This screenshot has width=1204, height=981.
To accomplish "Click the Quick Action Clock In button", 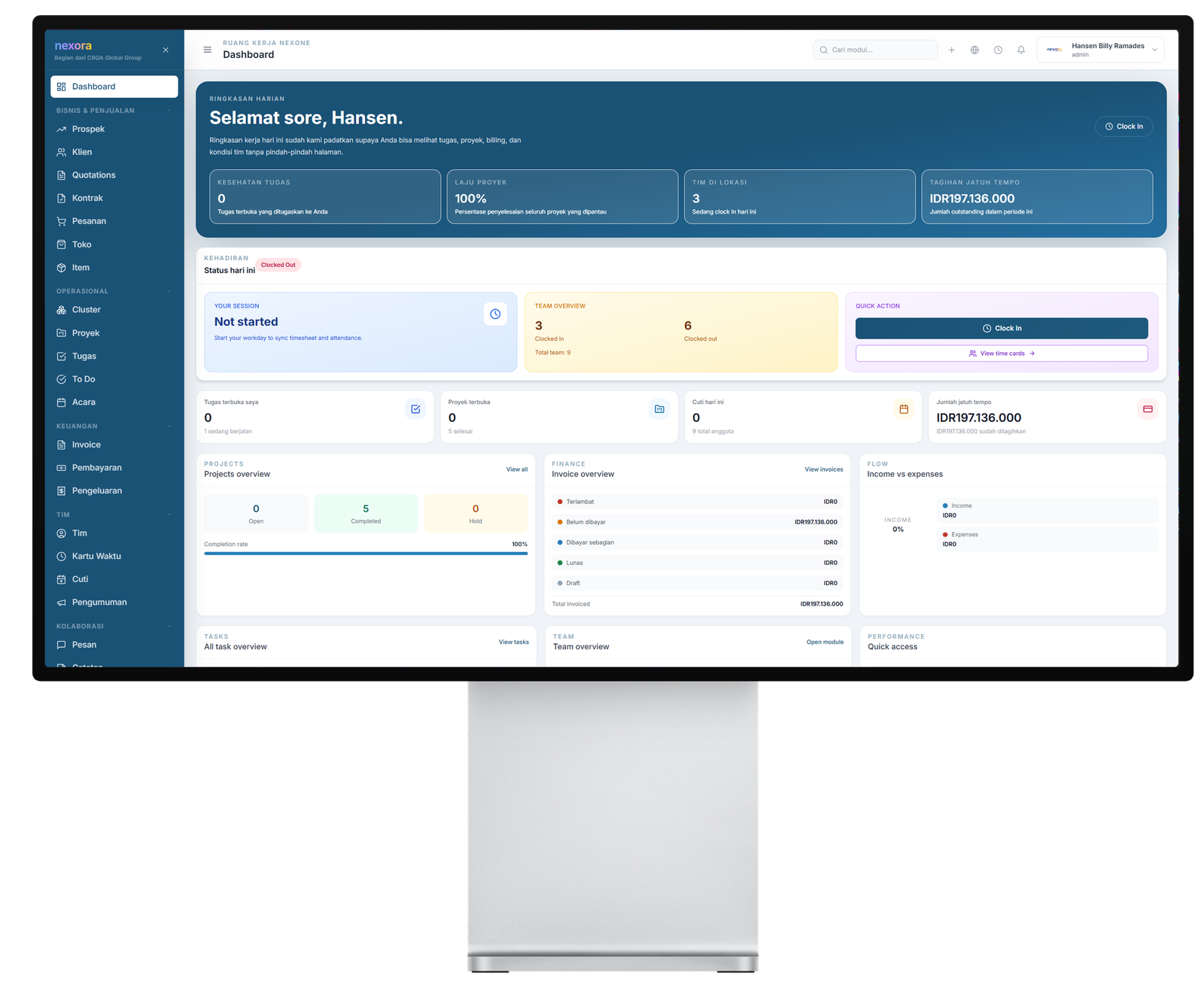I will pyautogui.click(x=1002, y=328).
